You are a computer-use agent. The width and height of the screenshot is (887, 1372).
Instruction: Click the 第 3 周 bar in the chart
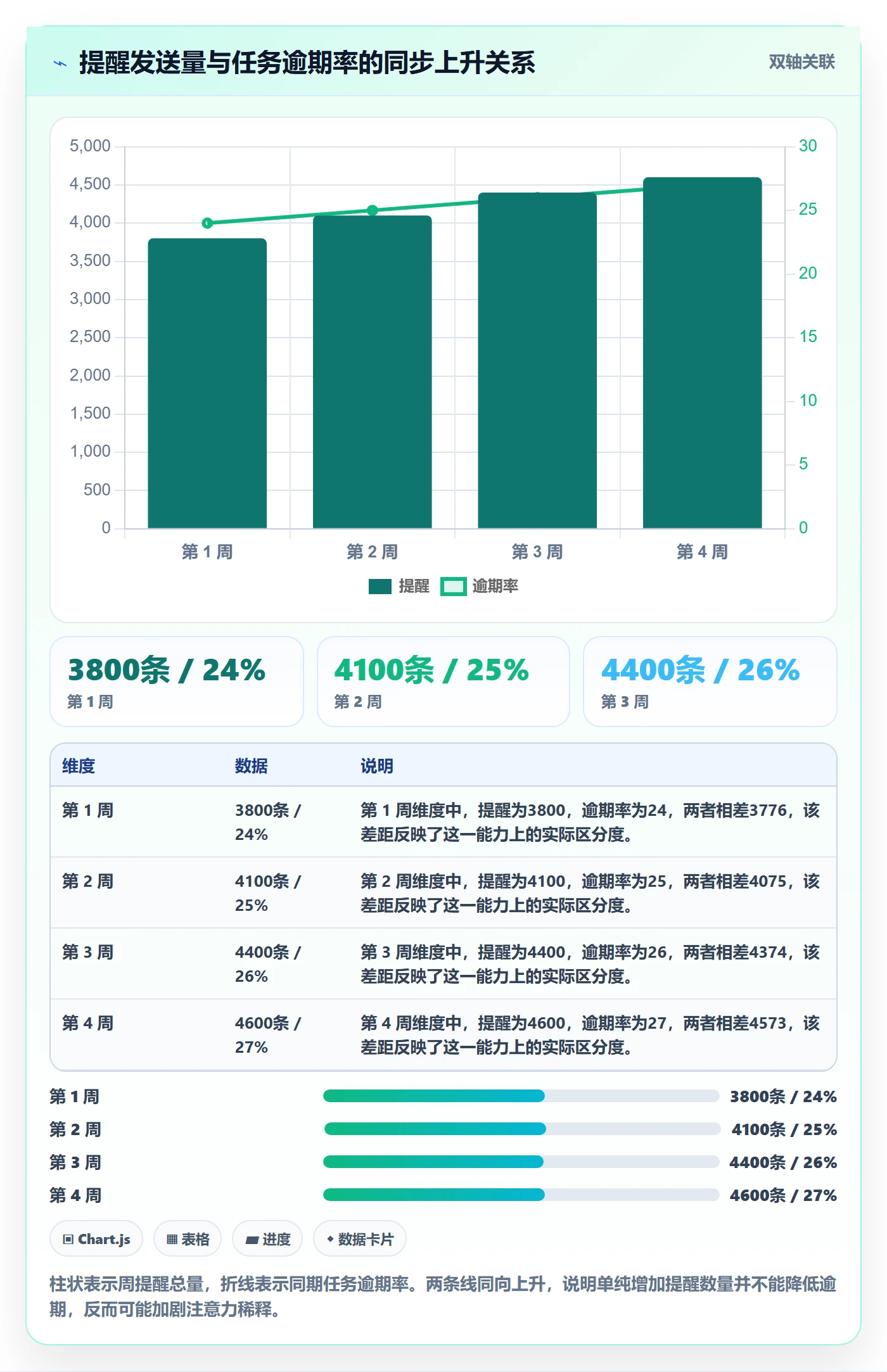tap(537, 360)
